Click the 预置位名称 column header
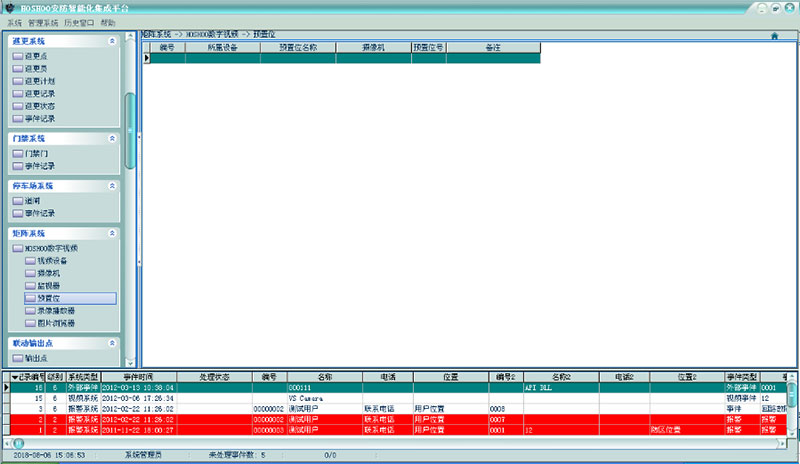 click(298, 47)
